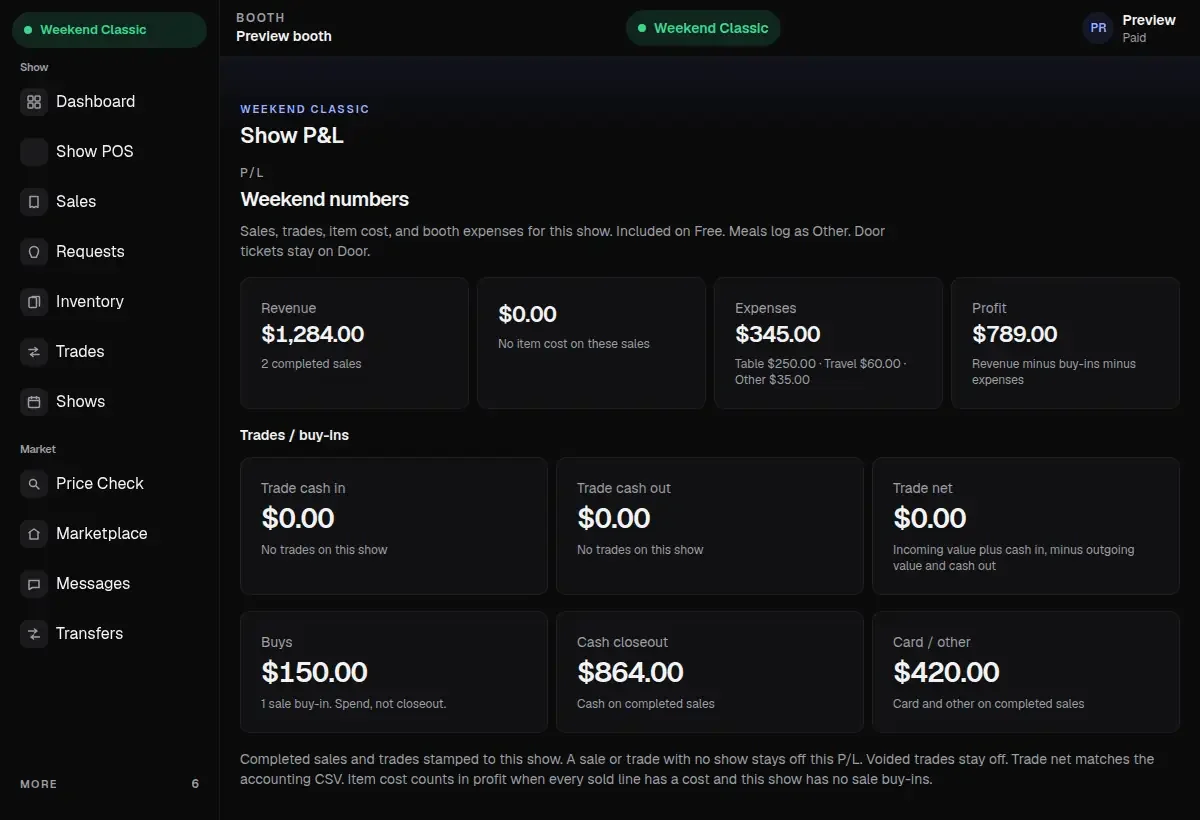Click the number 6 beside MORE

195,784
